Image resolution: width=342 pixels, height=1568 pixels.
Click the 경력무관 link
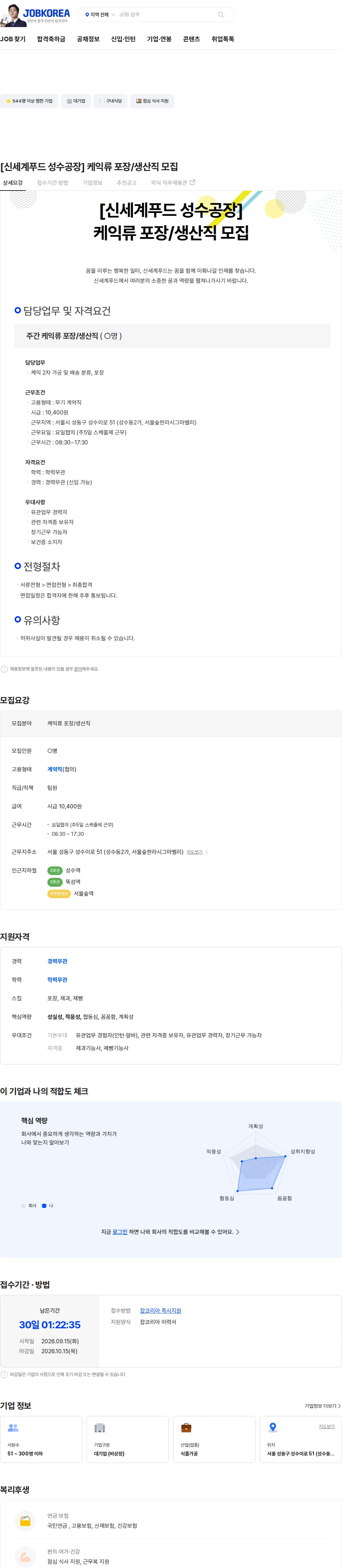point(57,962)
